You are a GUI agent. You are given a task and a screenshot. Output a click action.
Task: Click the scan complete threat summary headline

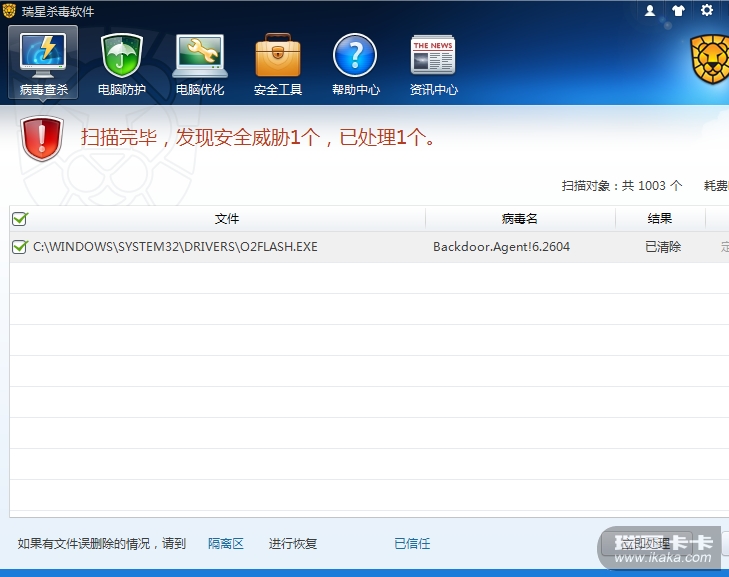[x=258, y=137]
